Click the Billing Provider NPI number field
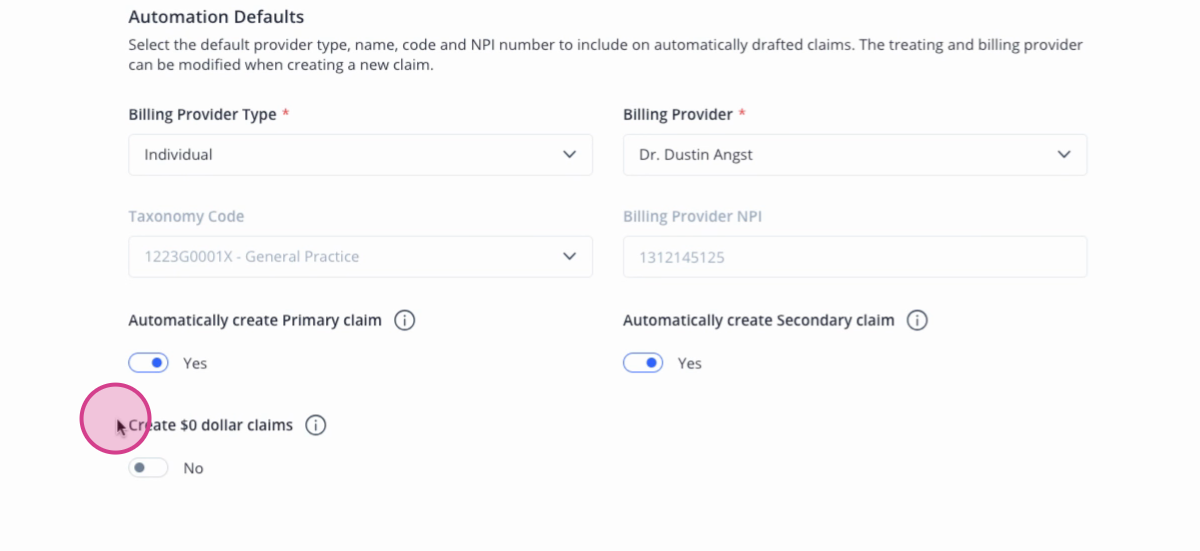Viewport: 1200px width, 551px height. pos(855,257)
